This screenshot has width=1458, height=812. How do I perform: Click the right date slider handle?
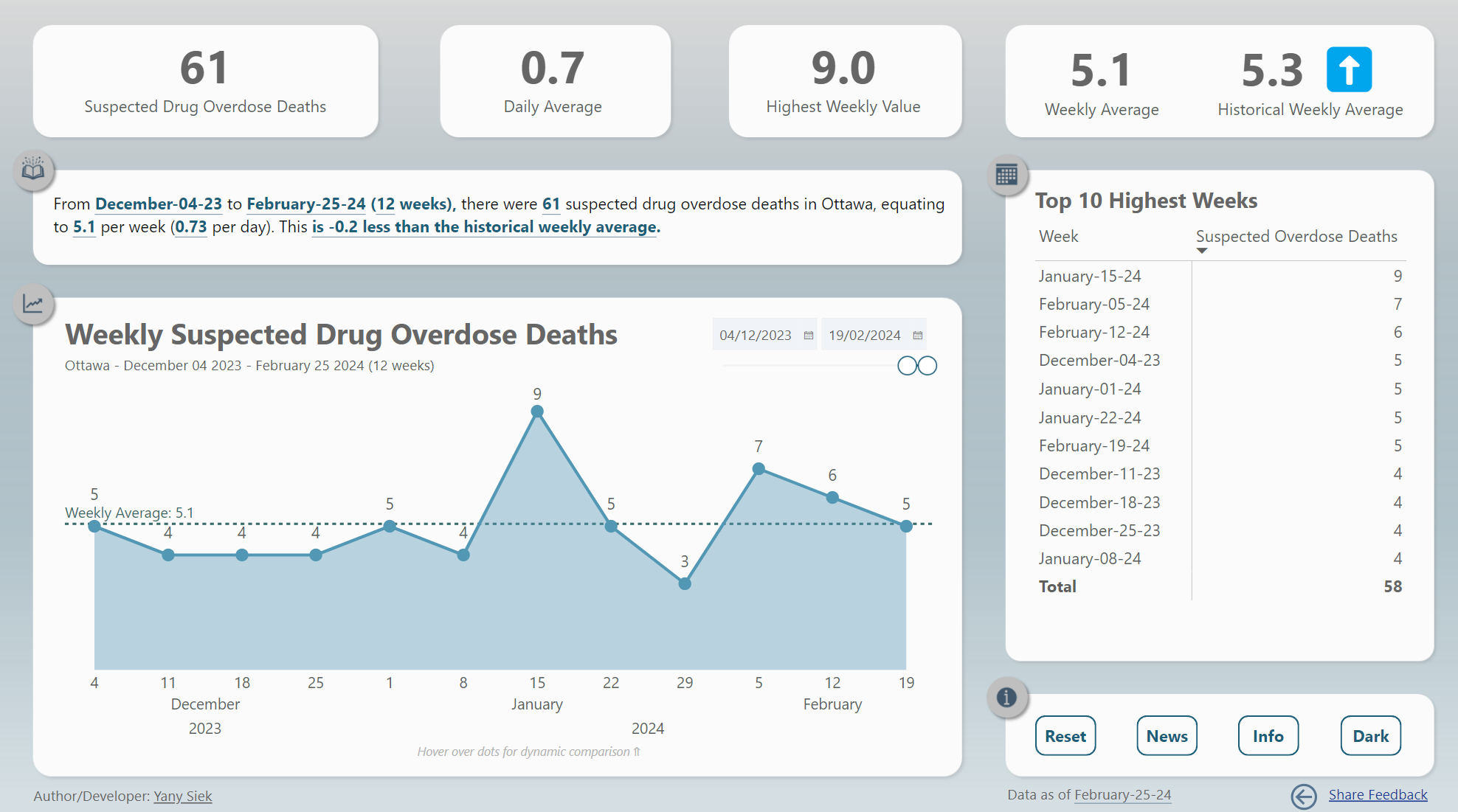pyautogui.click(x=927, y=366)
